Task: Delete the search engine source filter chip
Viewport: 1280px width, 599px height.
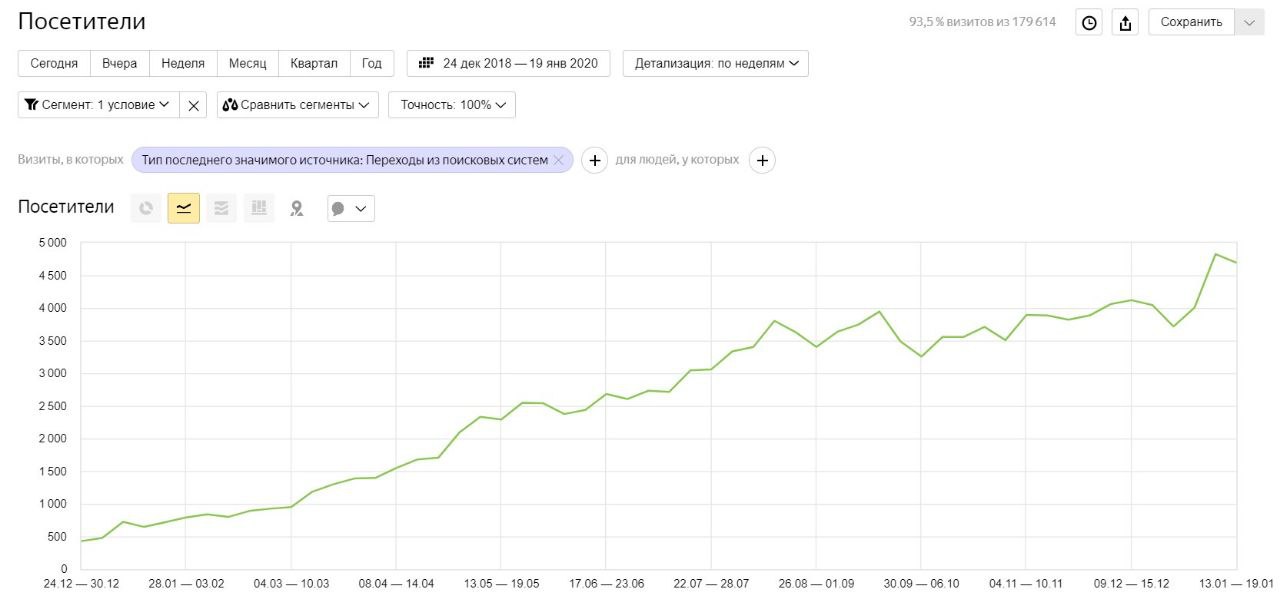Action: point(558,160)
